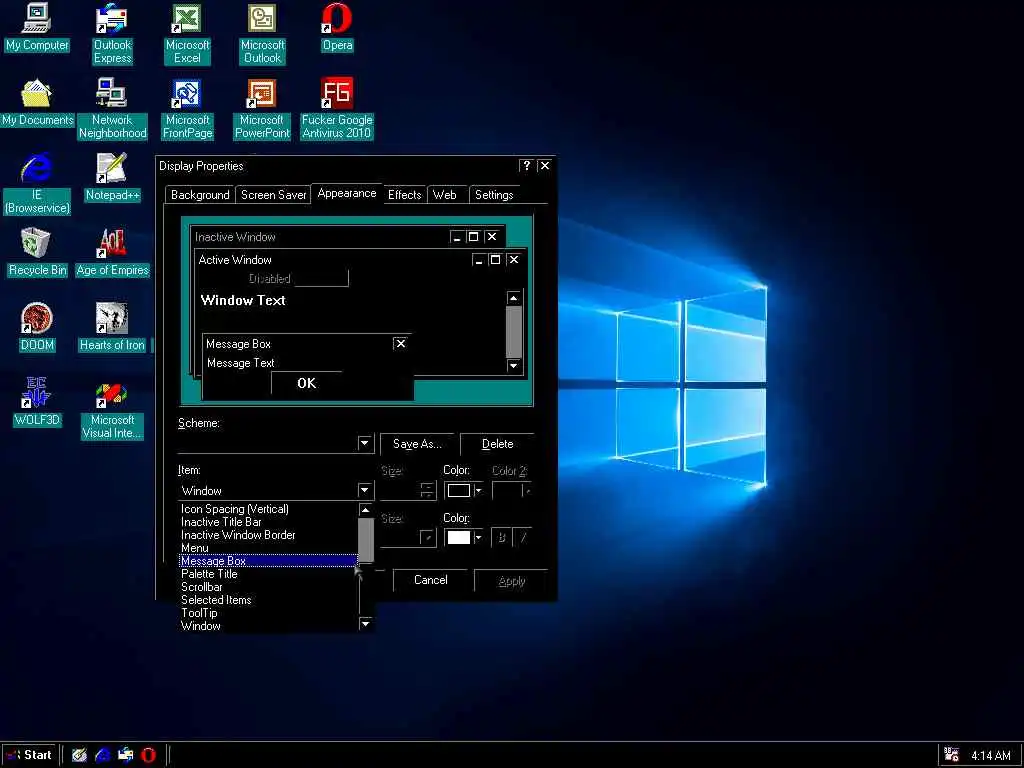Image resolution: width=1024 pixels, height=768 pixels.
Task: Open the Recycle Bin icon
Action: pyautogui.click(x=37, y=253)
